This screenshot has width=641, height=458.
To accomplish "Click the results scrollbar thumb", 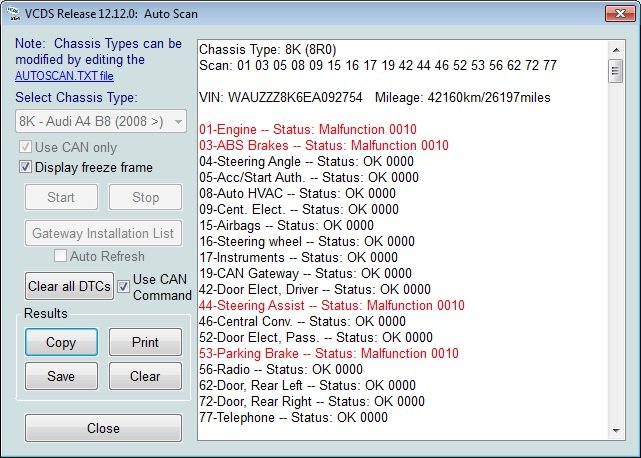I will (616, 71).
